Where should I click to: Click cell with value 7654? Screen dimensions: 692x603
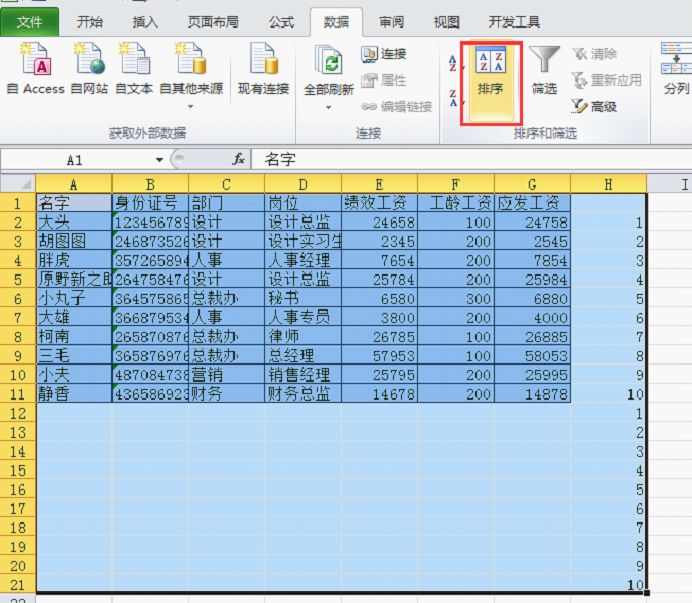tap(380, 260)
